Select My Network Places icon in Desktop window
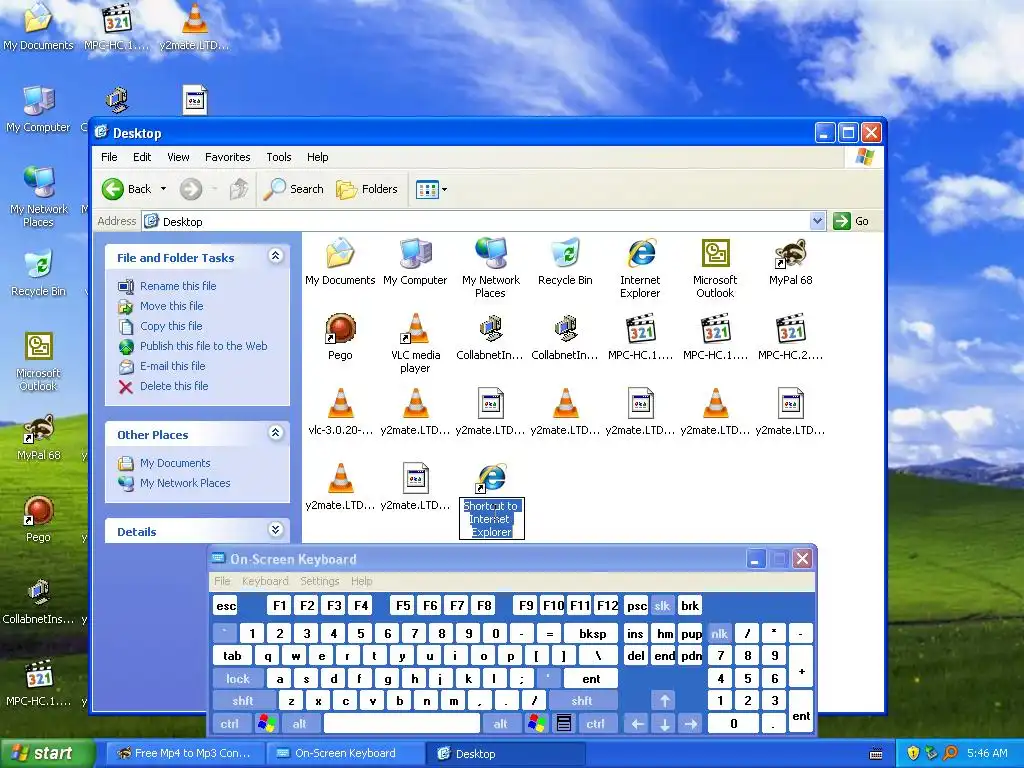 [x=491, y=253]
